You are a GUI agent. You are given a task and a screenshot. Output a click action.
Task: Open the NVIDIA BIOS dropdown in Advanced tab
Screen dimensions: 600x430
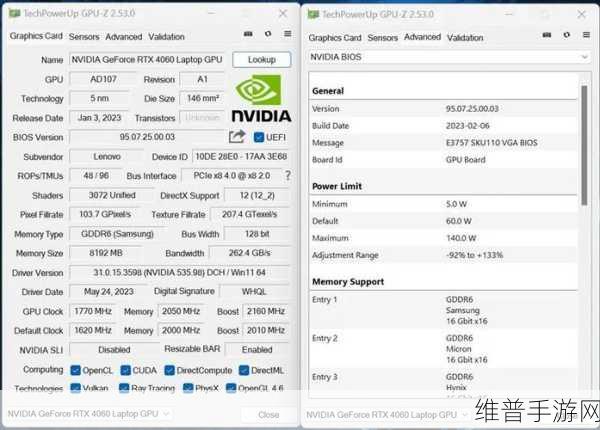point(448,57)
